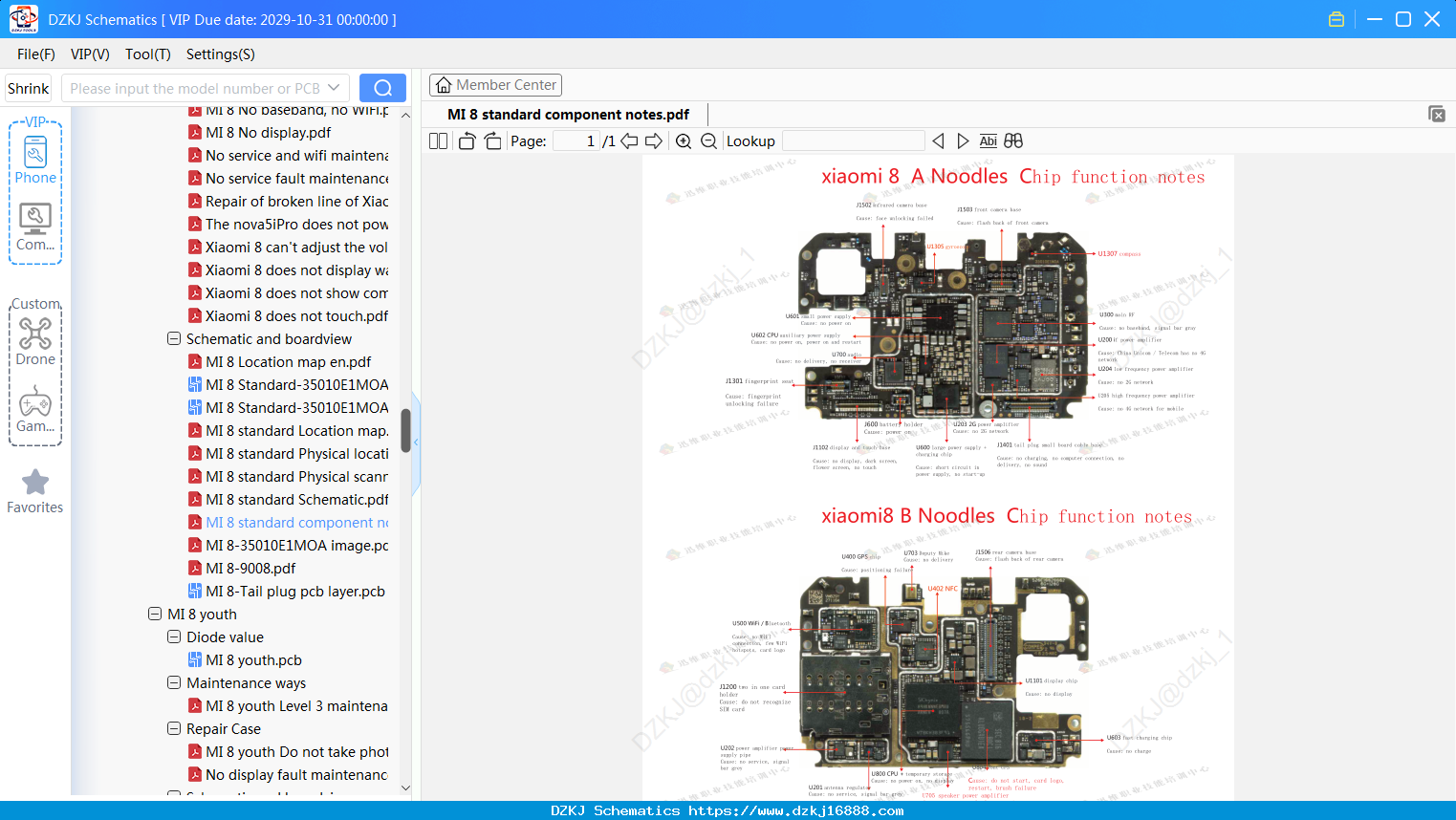Open the Phone category in the sidebar
The image size is (1456, 820).
[35, 160]
